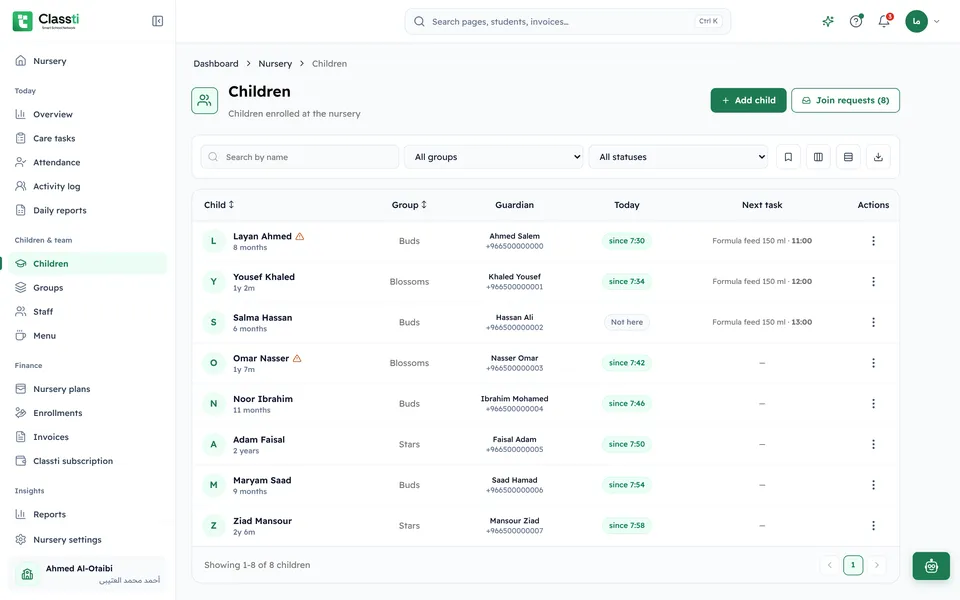Select Invoices in the Finance section
This screenshot has width=960, height=600.
pos(88,437)
